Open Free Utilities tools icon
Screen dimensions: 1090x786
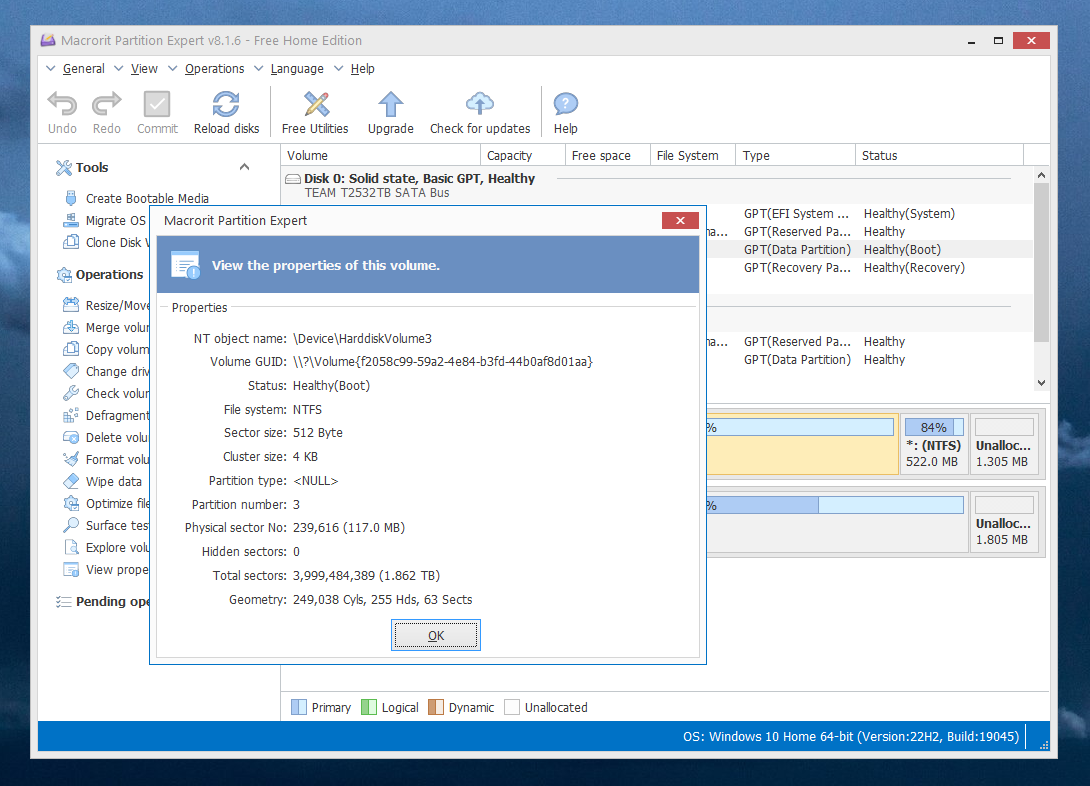pyautogui.click(x=316, y=104)
